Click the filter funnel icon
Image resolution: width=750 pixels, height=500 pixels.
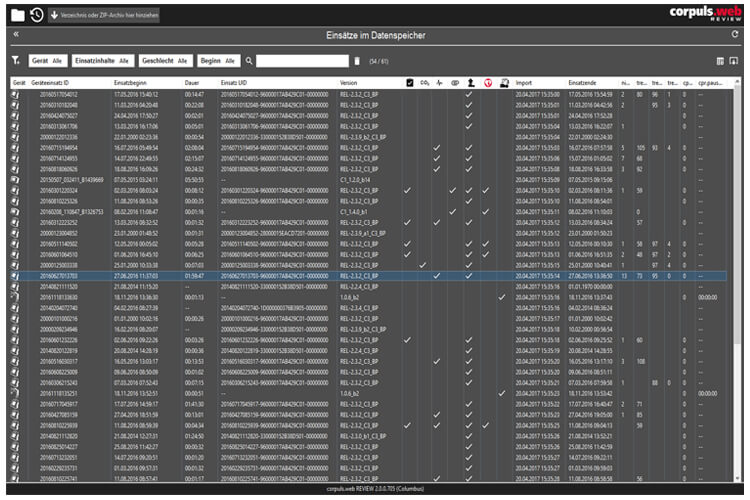[16, 60]
